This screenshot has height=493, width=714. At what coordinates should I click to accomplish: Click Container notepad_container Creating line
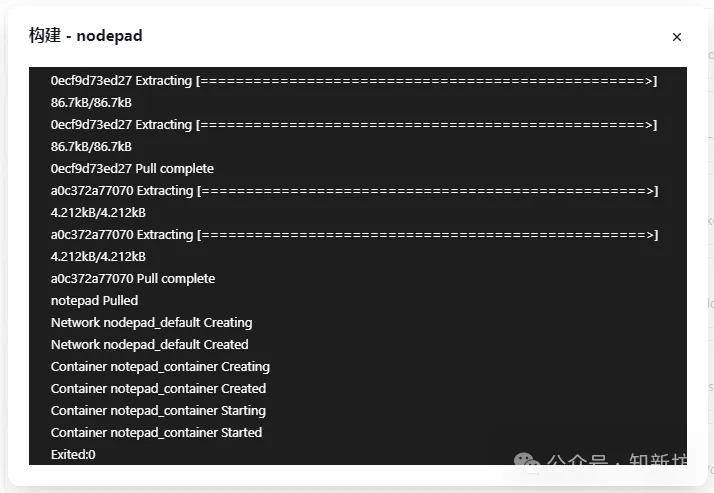pos(160,366)
